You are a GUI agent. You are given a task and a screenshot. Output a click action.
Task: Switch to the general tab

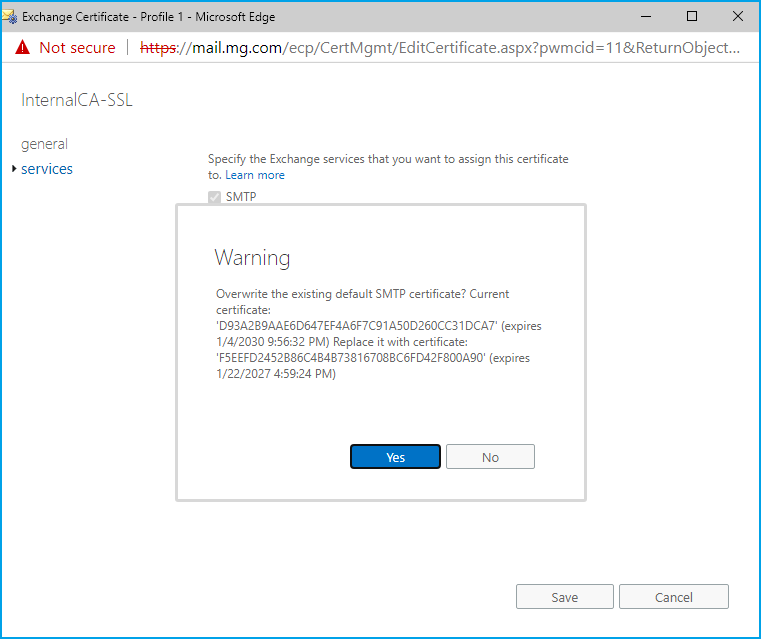point(44,144)
